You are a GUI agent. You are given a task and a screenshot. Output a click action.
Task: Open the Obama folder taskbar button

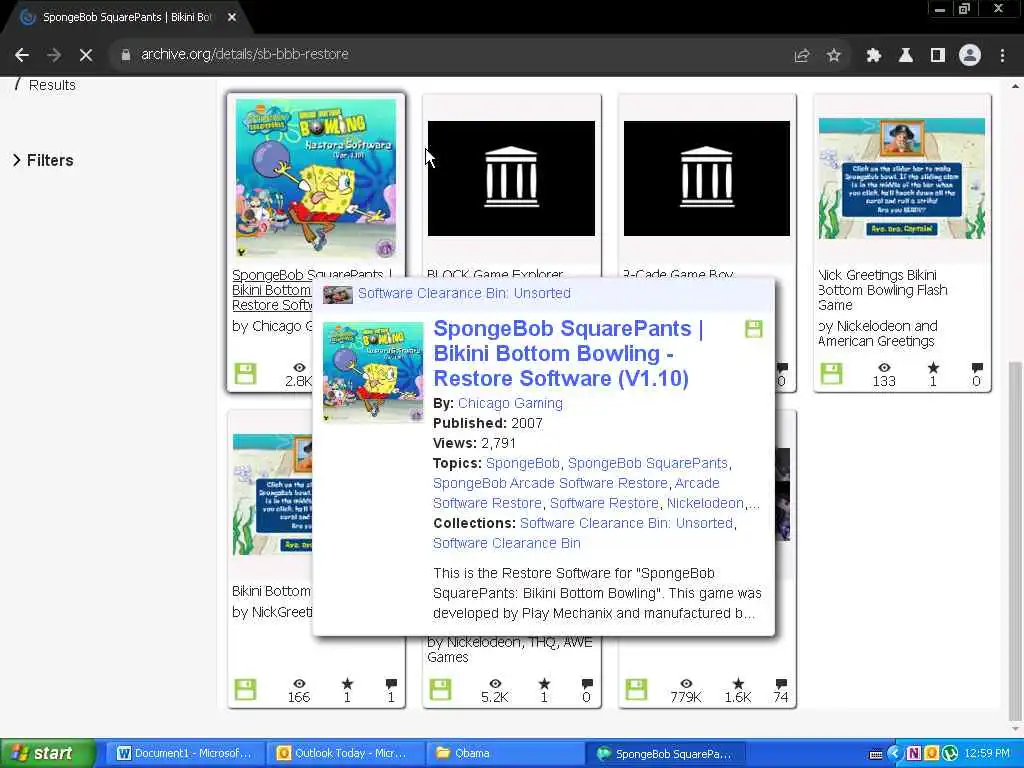tap(505, 754)
